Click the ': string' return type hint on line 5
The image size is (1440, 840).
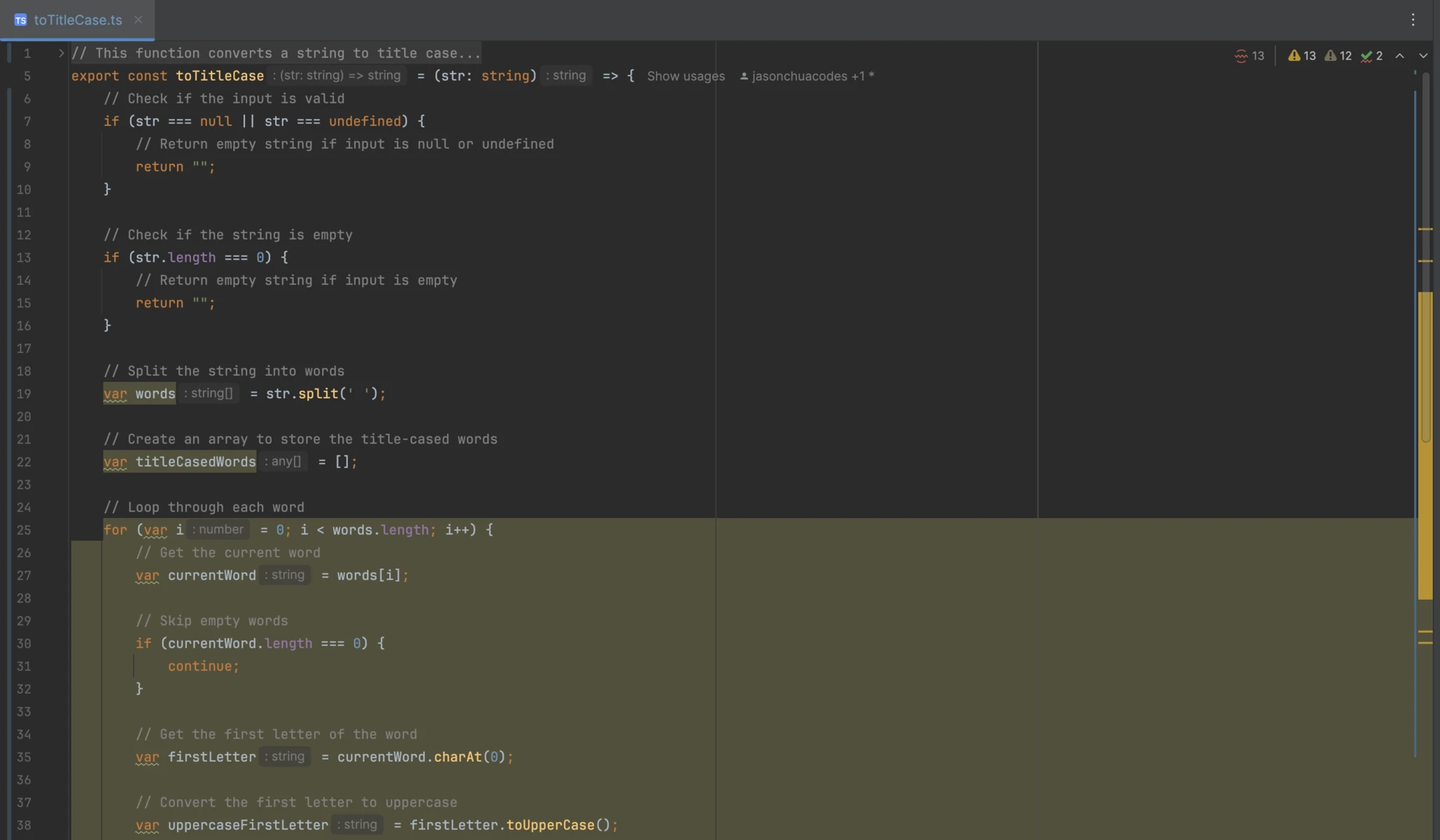(x=567, y=76)
